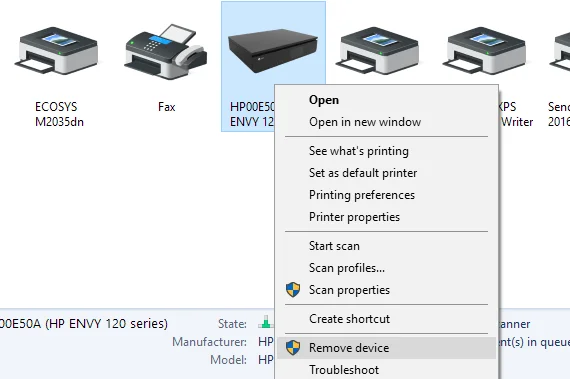Viewport: 570px width, 379px height.
Task: Click the ECOSYS M2035dn label
Action: pos(59,114)
